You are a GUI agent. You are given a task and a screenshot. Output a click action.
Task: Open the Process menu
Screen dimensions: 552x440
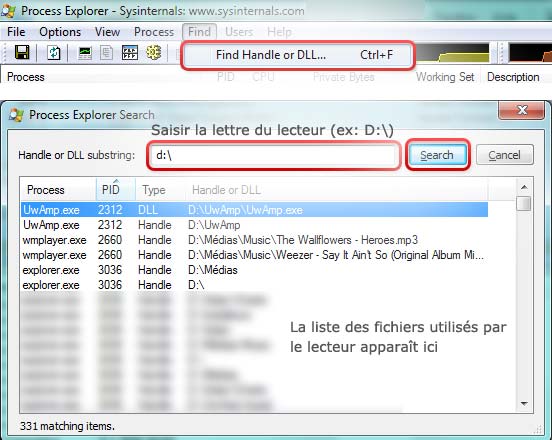(x=154, y=32)
